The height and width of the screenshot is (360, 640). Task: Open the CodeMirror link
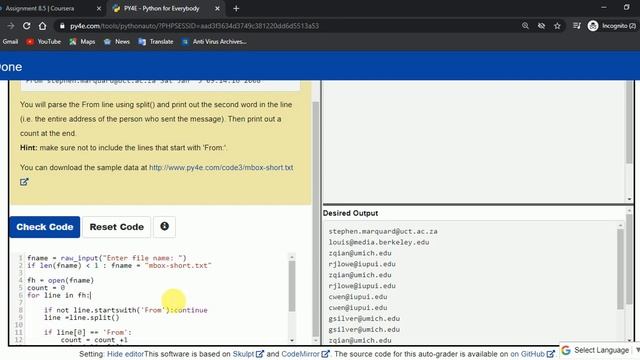[x=305, y=354]
